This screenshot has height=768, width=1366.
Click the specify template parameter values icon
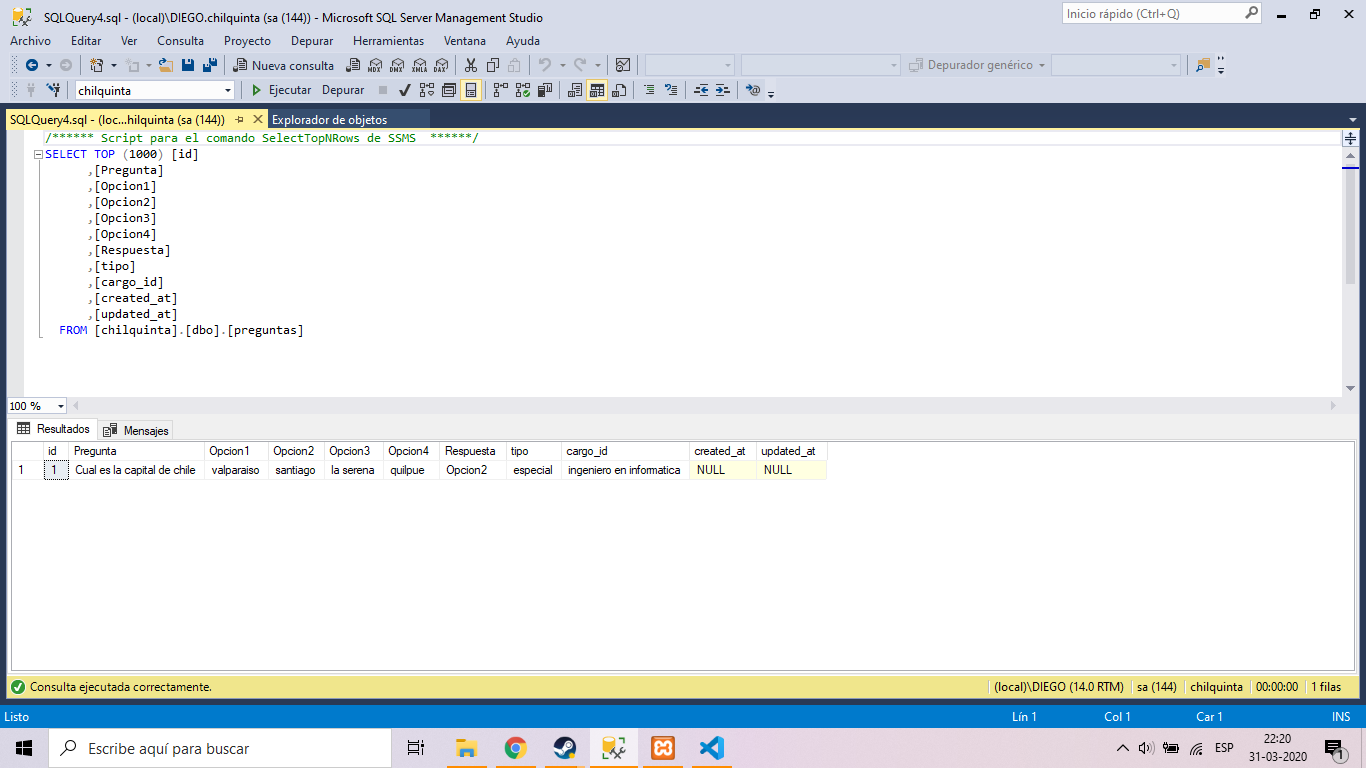(753, 90)
